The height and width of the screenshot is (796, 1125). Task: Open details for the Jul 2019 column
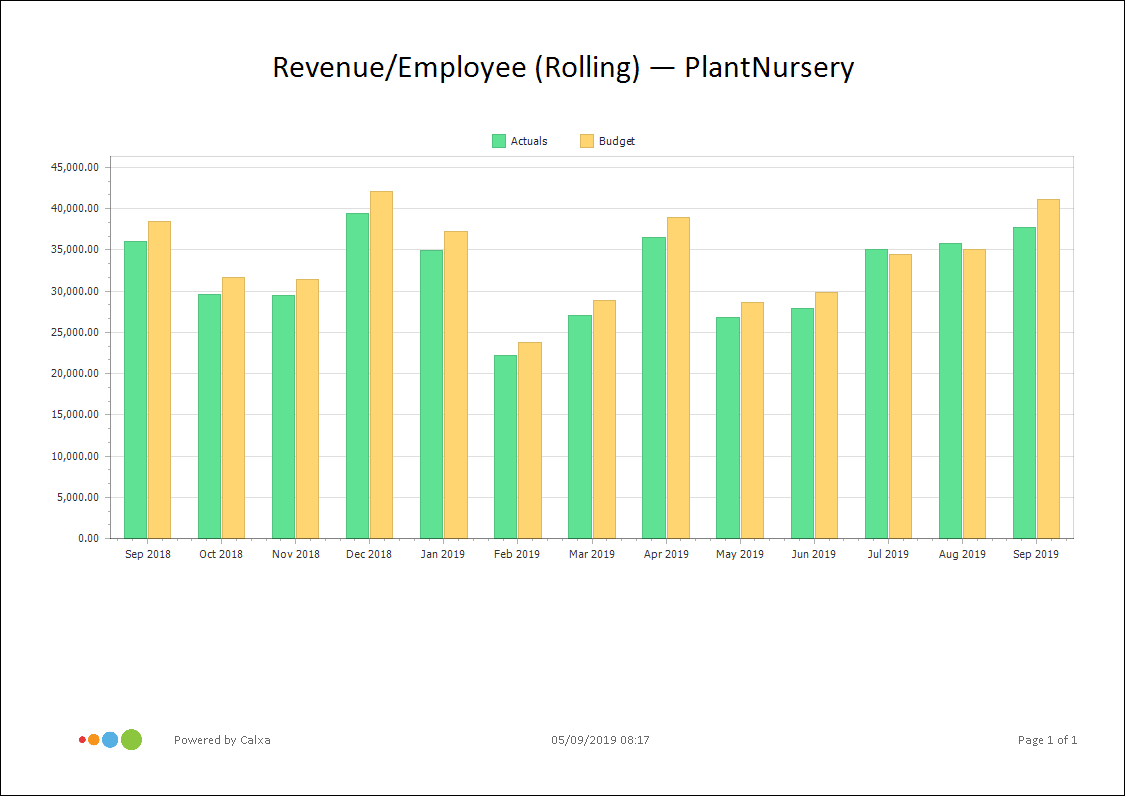(x=887, y=553)
